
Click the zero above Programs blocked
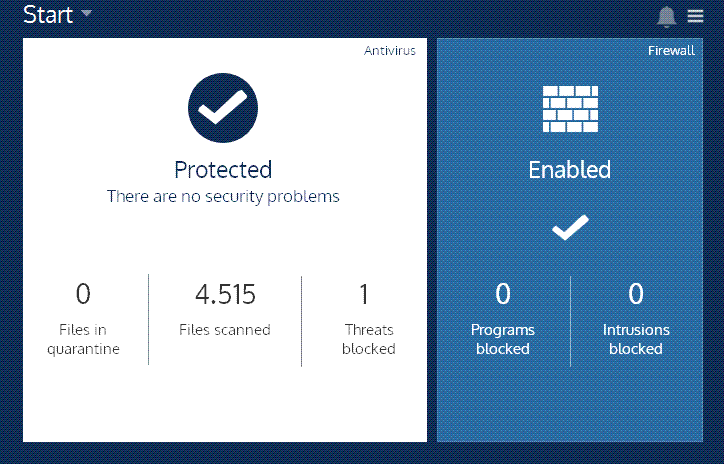click(503, 294)
